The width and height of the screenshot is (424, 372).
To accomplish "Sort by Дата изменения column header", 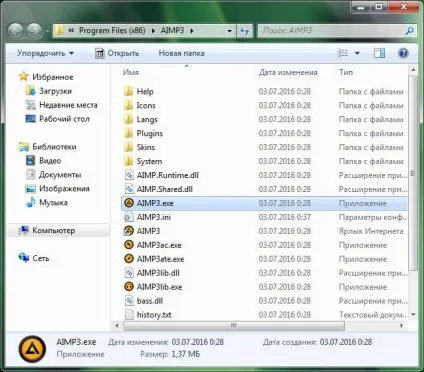I will [288, 72].
